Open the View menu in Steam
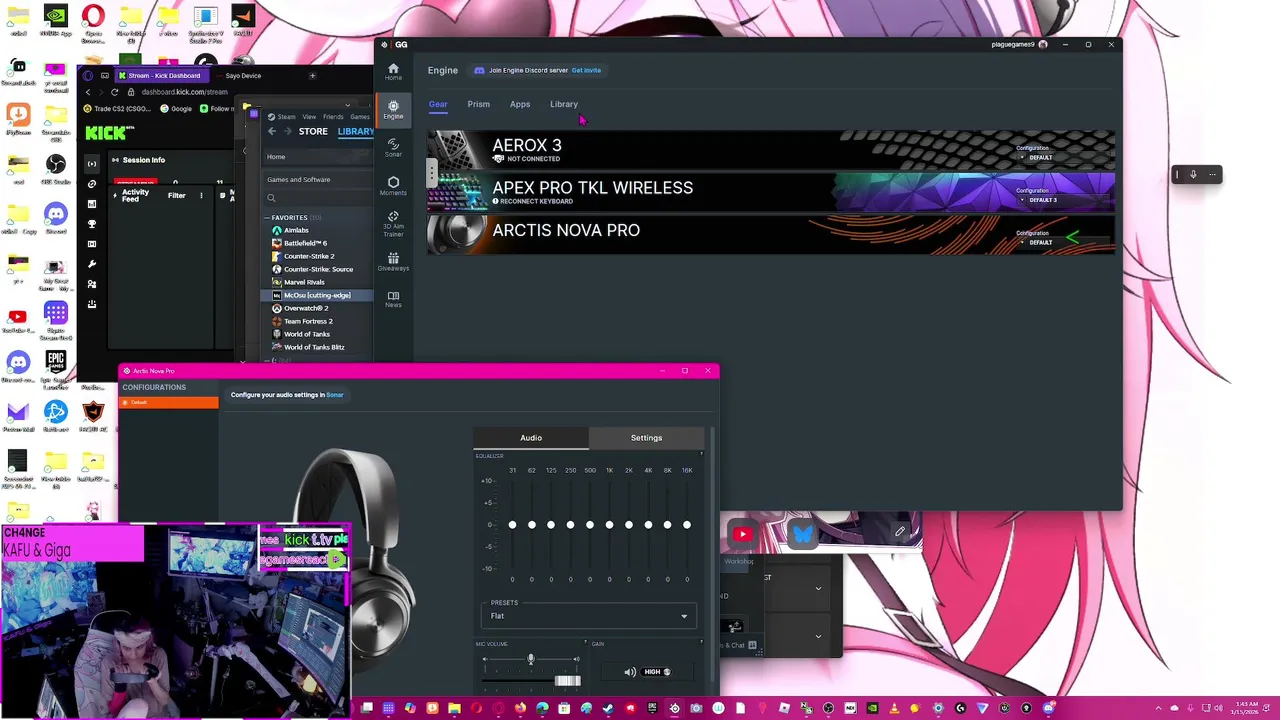Viewport: 1280px width, 720px height. 309,117
